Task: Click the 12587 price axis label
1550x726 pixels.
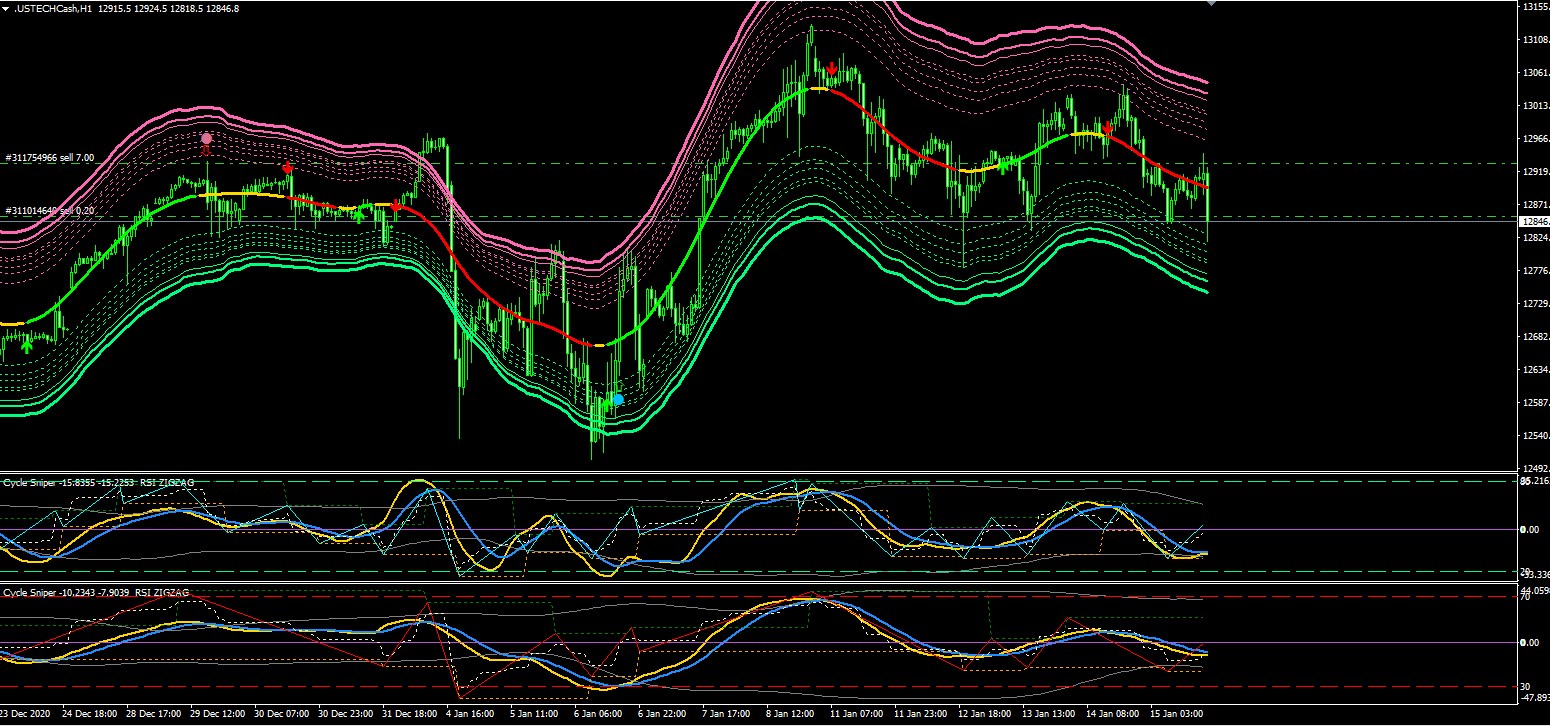Action: pyautogui.click(x=1535, y=403)
